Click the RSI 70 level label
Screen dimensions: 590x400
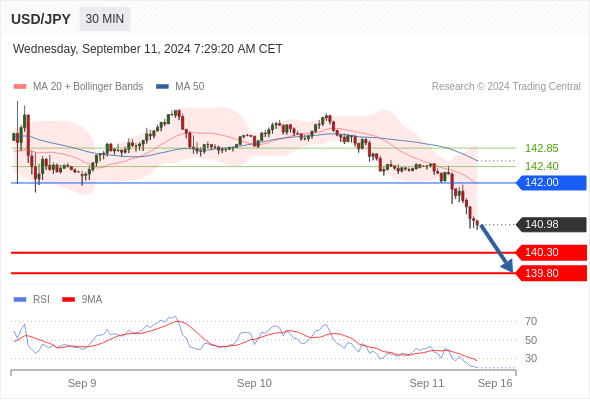(x=531, y=321)
